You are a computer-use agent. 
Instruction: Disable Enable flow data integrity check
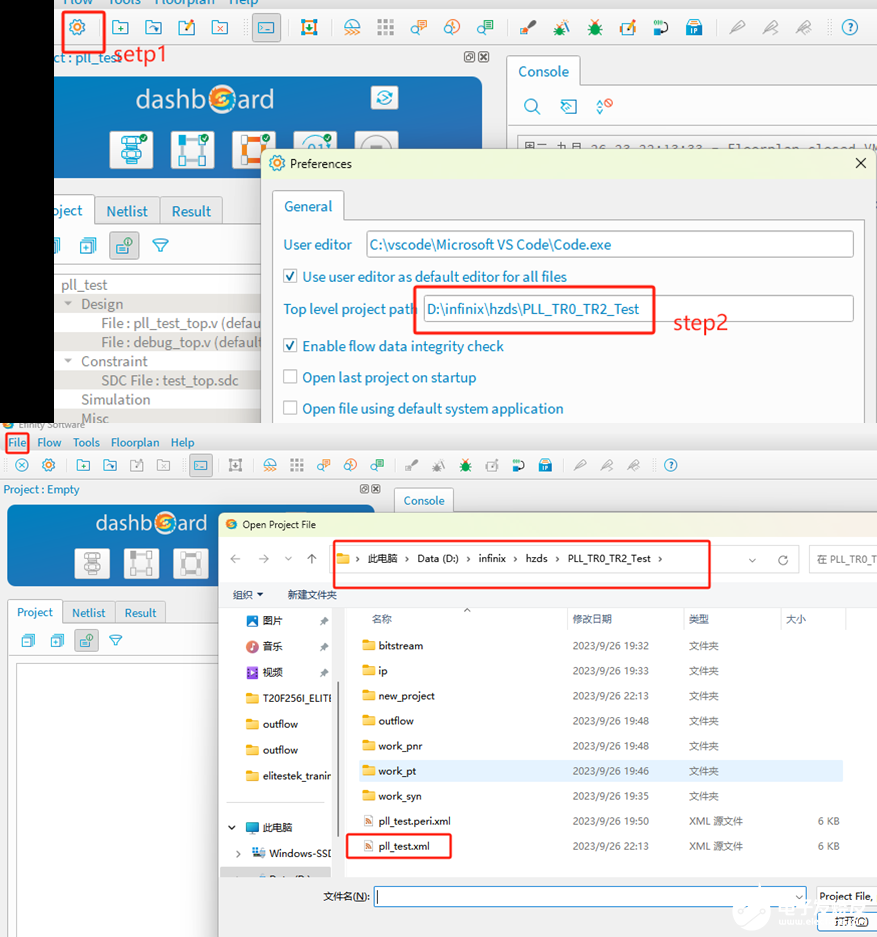291,346
